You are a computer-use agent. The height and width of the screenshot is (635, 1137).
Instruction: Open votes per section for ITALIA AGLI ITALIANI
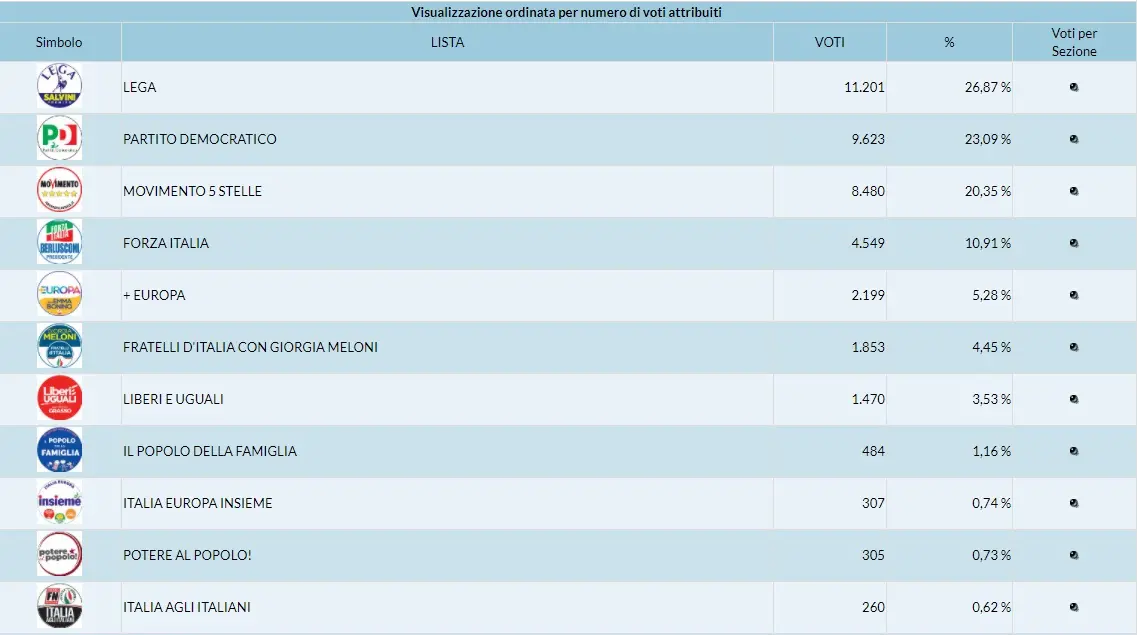click(1074, 607)
